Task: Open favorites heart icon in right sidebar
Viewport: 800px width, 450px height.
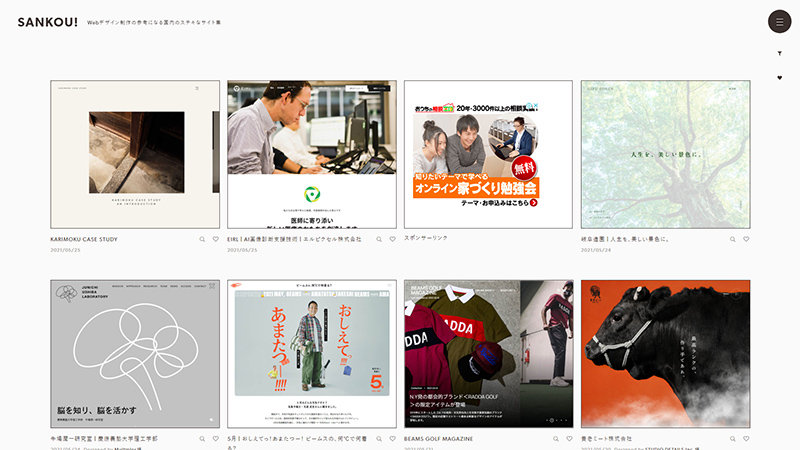Action: [x=779, y=78]
